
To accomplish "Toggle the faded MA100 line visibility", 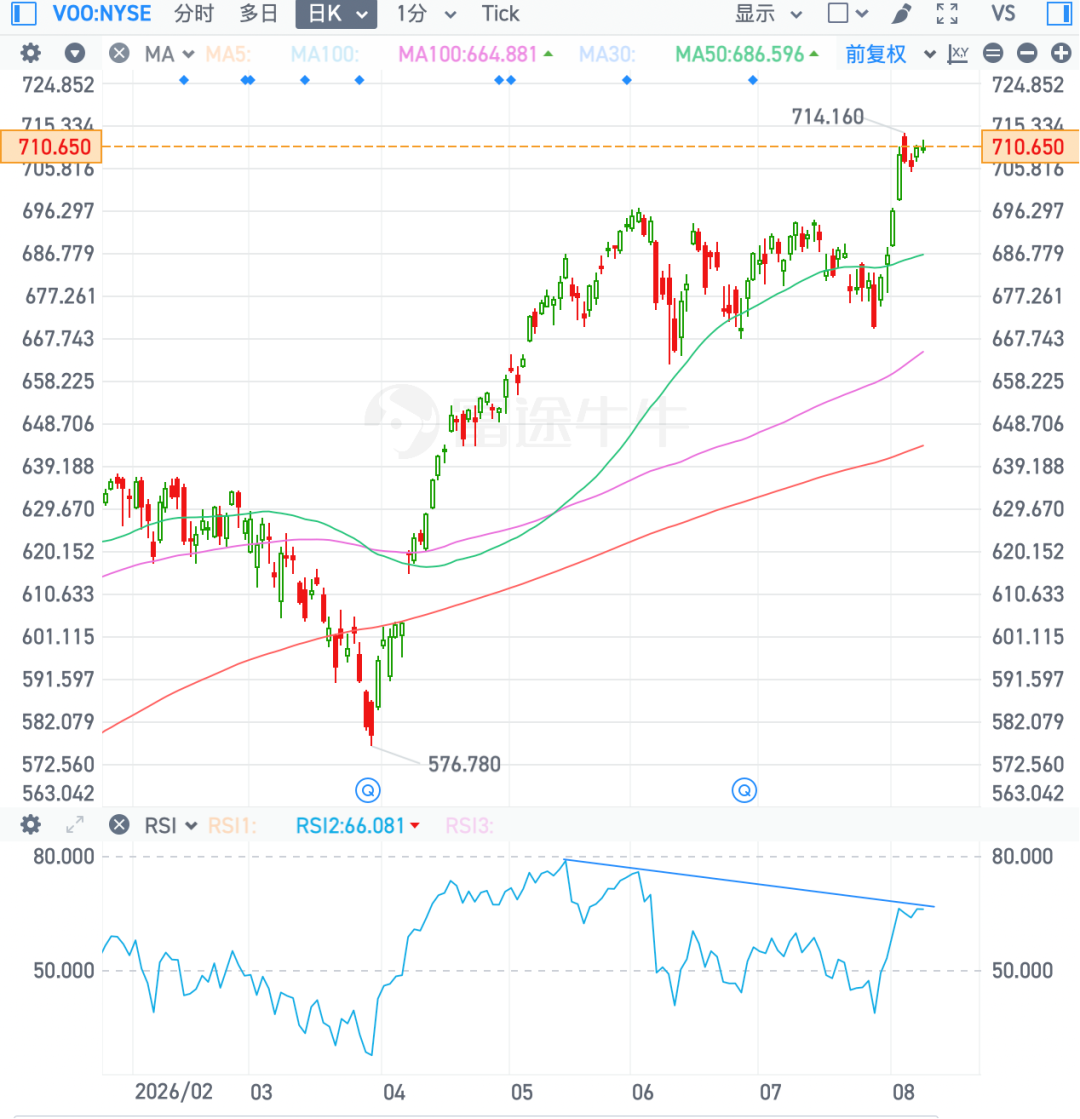I will coord(325,54).
